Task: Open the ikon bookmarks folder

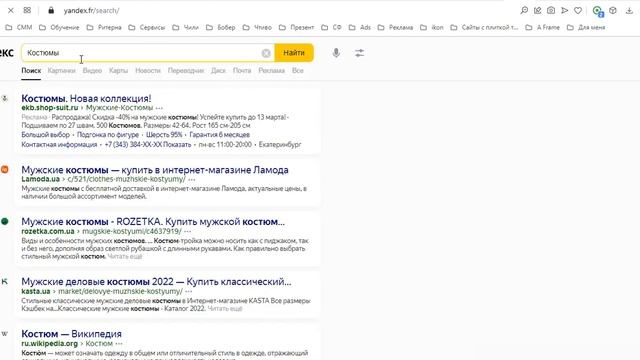Action: [432, 27]
